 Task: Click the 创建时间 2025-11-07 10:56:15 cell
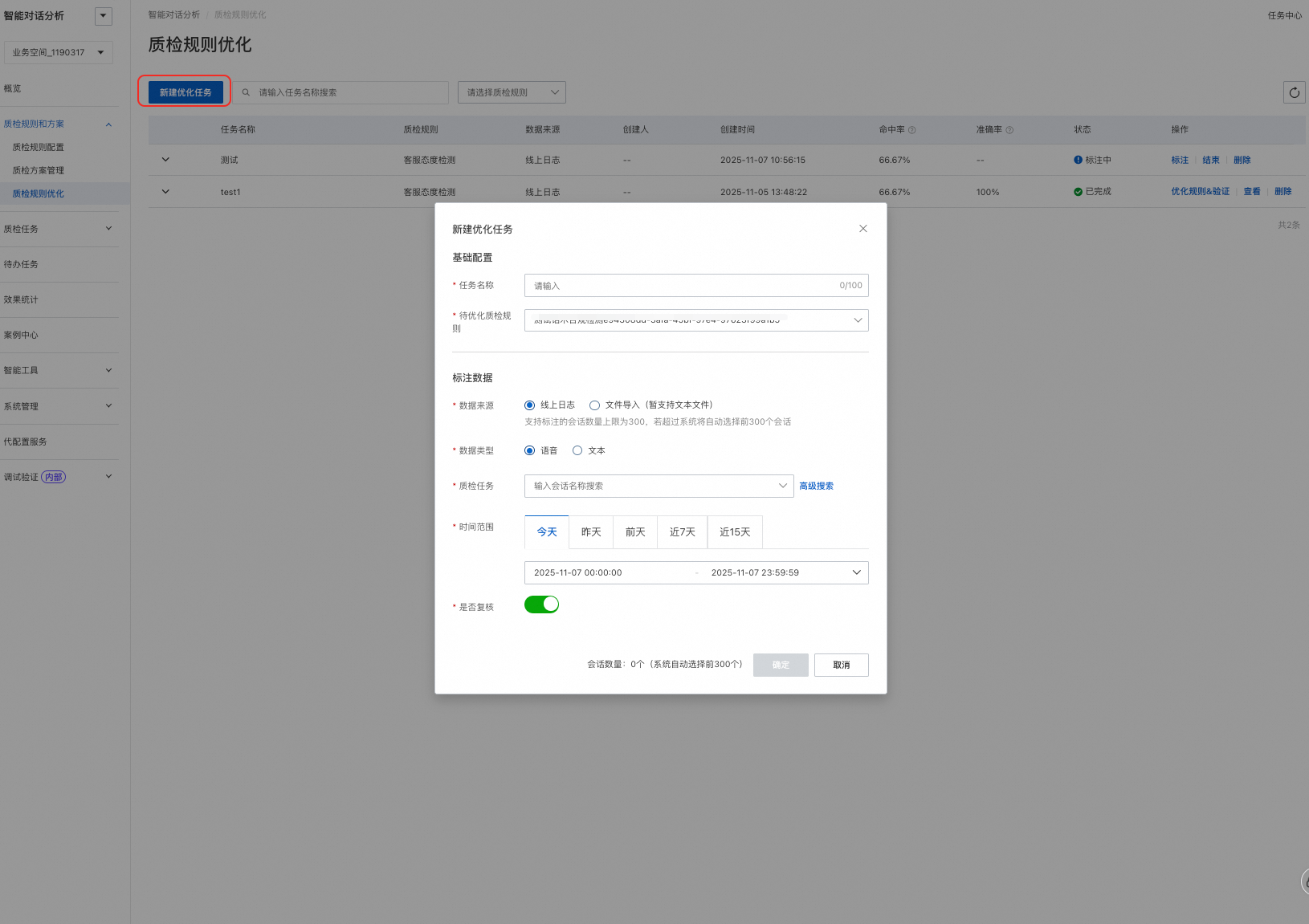[x=763, y=160]
